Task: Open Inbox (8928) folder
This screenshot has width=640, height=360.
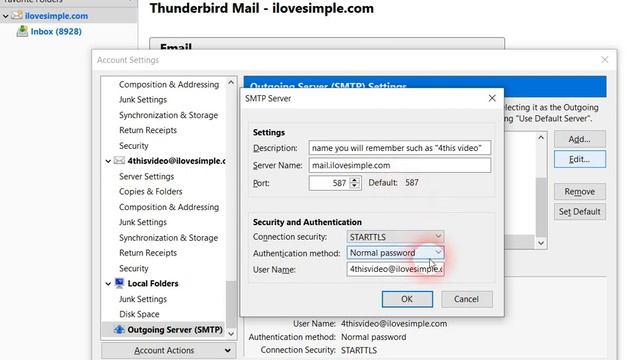Action: coord(56,31)
